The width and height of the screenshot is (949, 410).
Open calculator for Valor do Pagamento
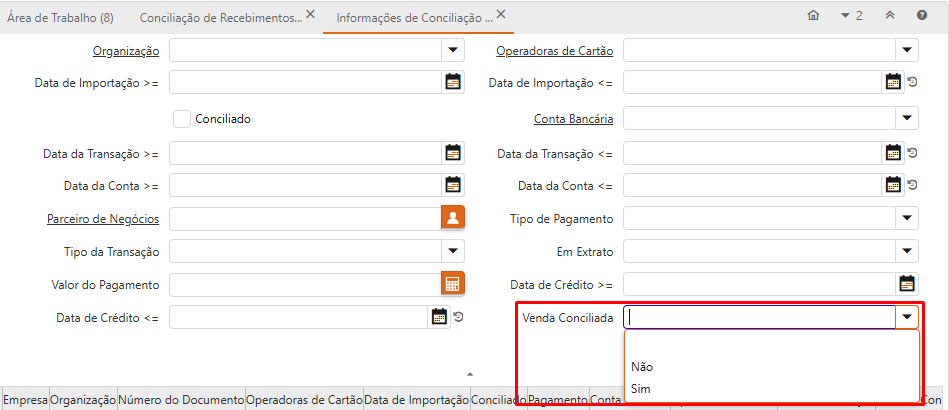click(x=453, y=285)
